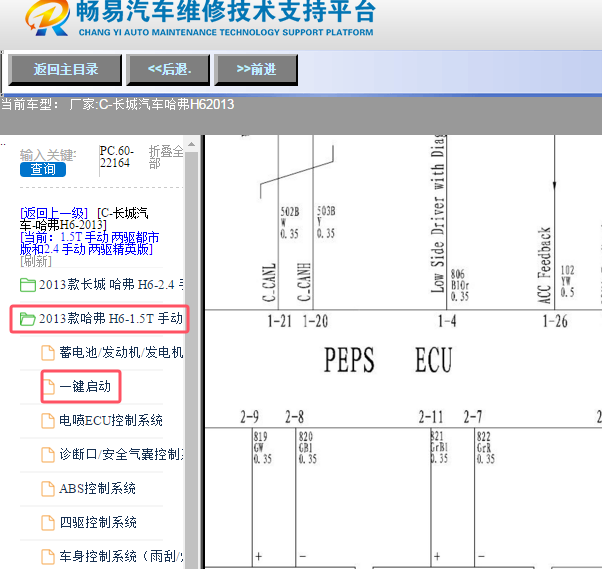The width and height of the screenshot is (602, 569).
Task: Open the 蓄电池/发动机/发电机 document
Action: click(121, 352)
